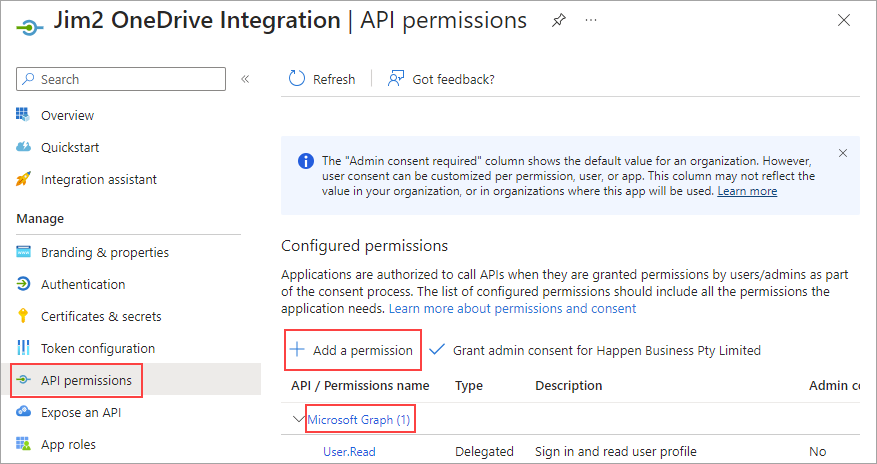The height and width of the screenshot is (464, 877).
Task: Grant admin consent for Happen Business
Action: (x=596, y=350)
